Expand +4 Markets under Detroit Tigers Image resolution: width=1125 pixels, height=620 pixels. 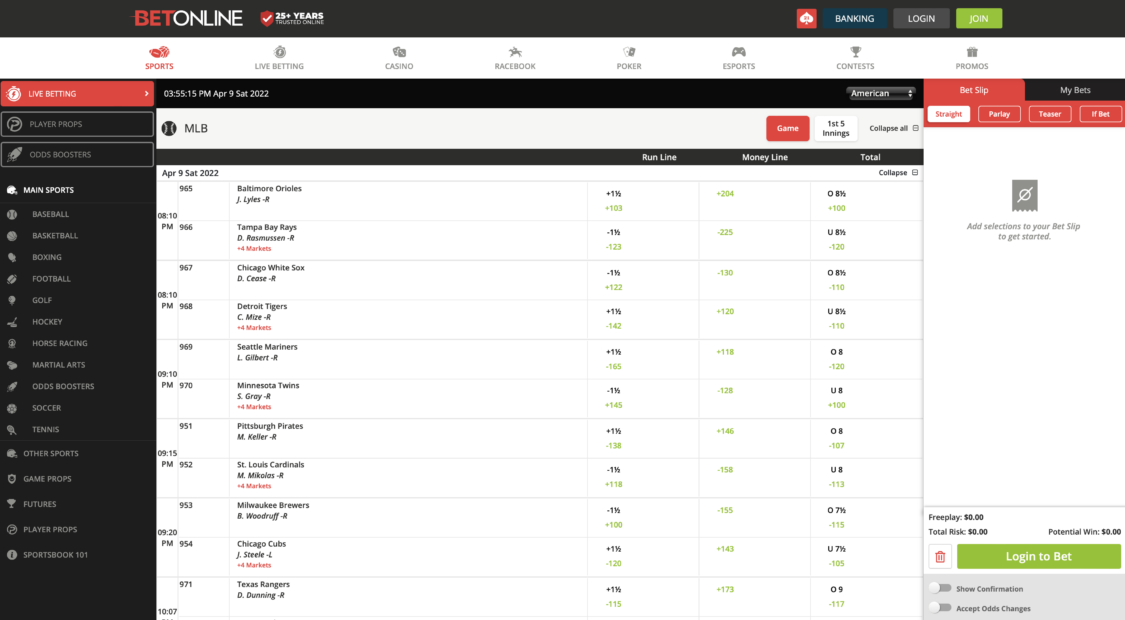[254, 327]
